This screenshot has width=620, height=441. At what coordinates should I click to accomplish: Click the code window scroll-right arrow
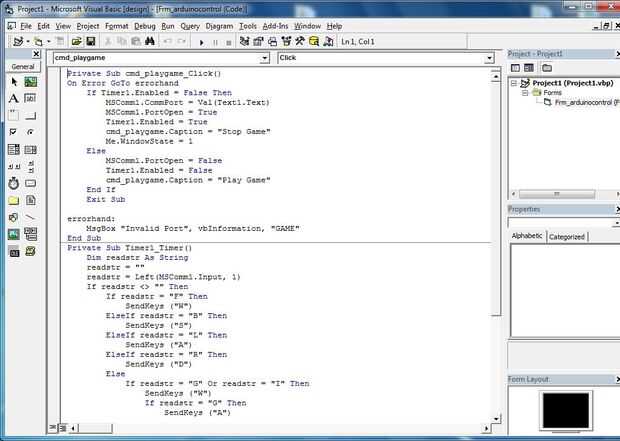(x=486, y=428)
